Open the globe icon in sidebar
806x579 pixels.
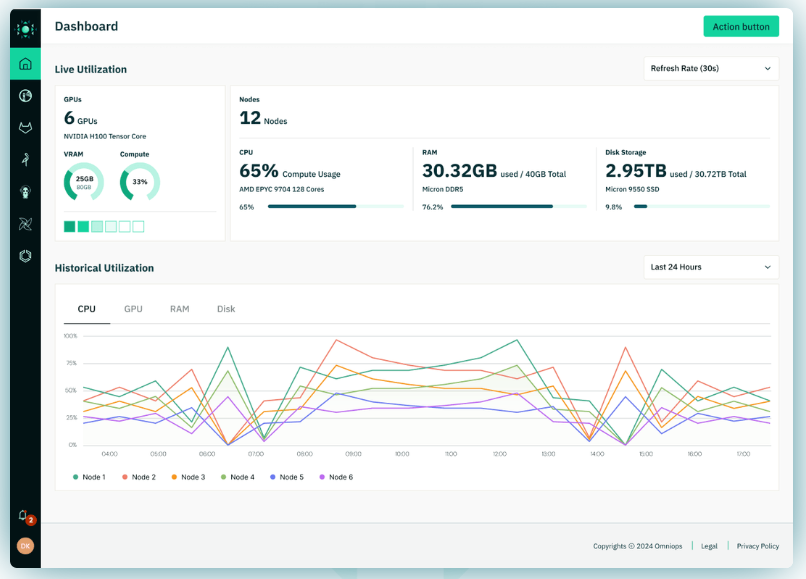pos(25,96)
